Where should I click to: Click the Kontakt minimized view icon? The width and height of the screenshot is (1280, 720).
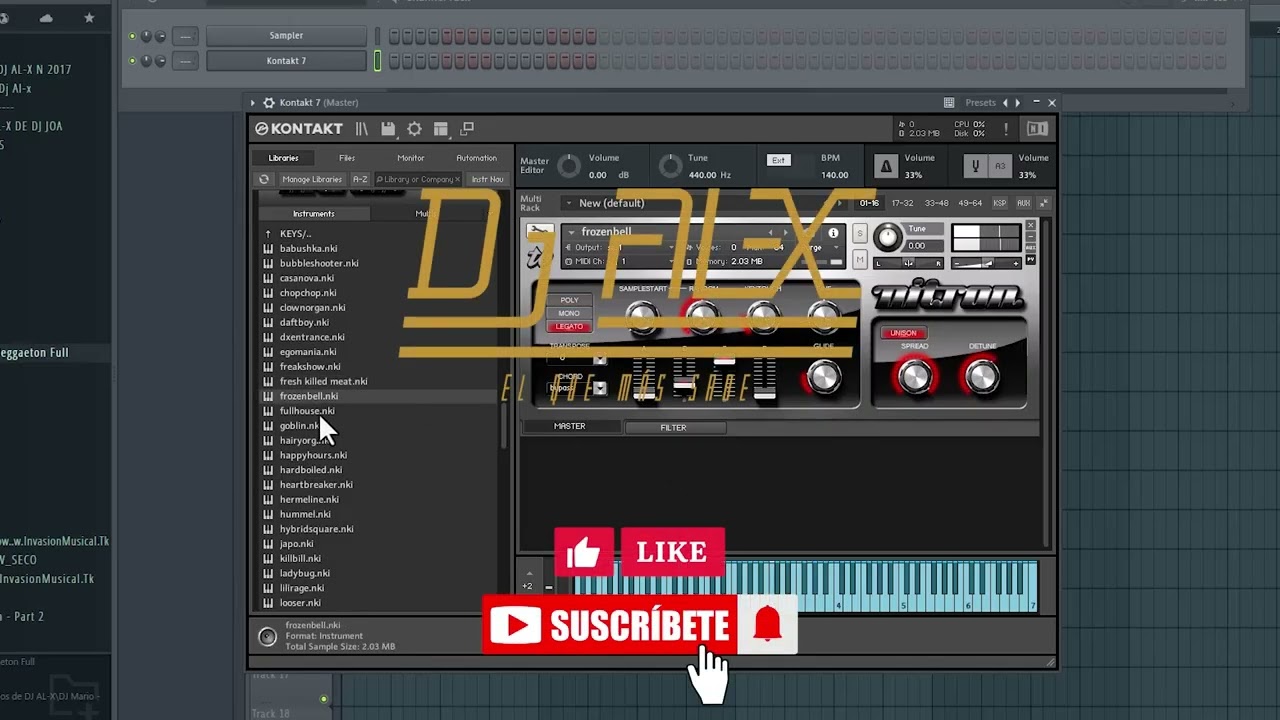[x=467, y=128]
